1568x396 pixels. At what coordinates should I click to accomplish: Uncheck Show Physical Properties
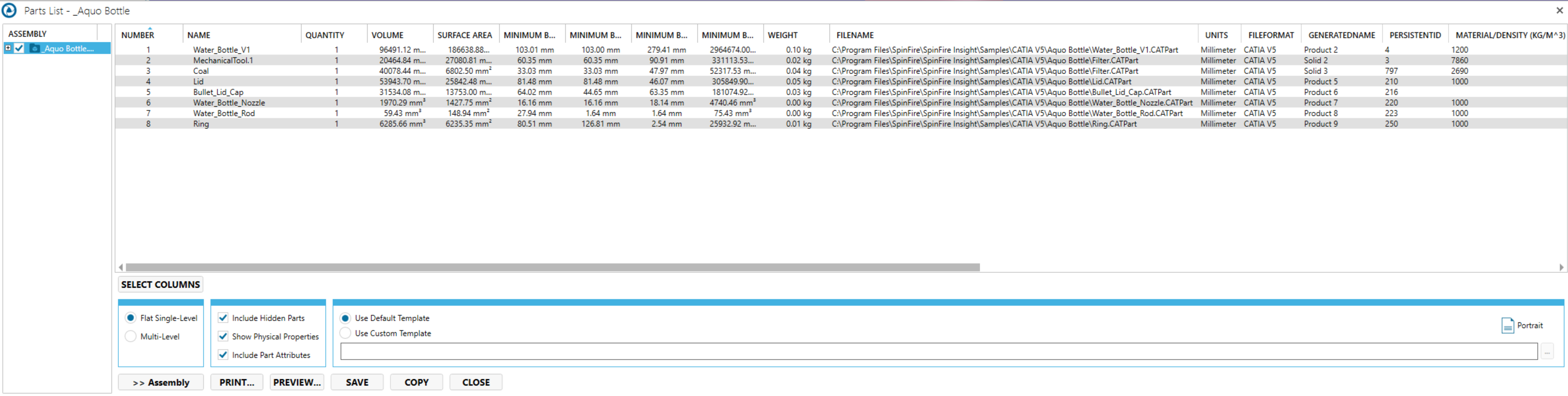pyautogui.click(x=223, y=336)
